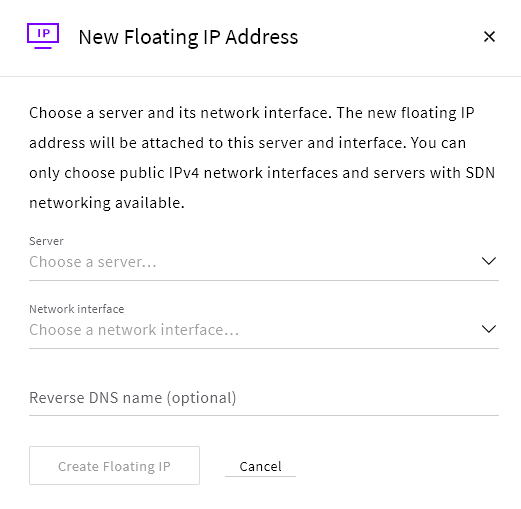This screenshot has width=521, height=509.
Task: Expand the Network interface dropdown chevron
Action: tap(489, 329)
